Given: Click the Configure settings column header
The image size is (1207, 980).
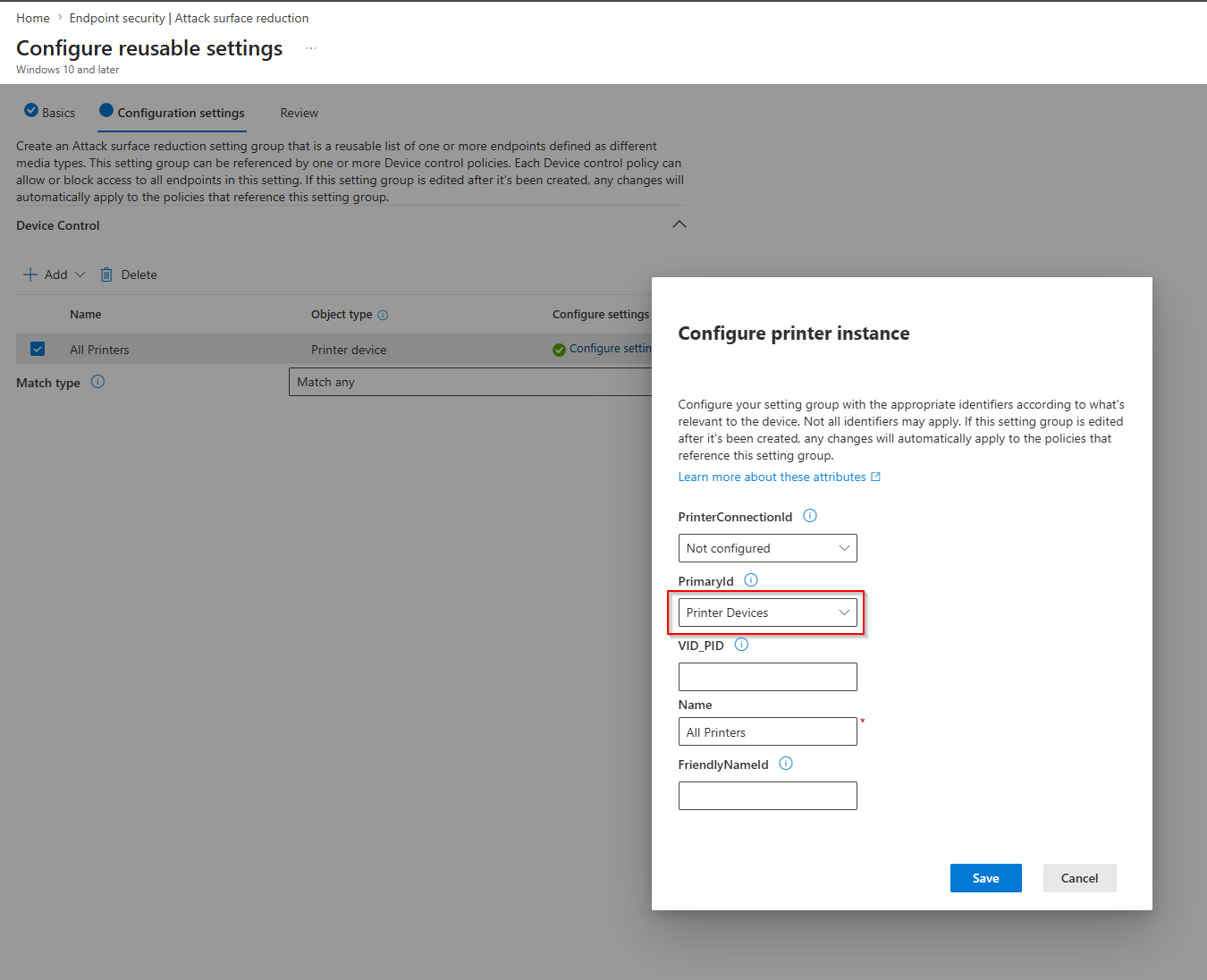Looking at the screenshot, I should 601,314.
